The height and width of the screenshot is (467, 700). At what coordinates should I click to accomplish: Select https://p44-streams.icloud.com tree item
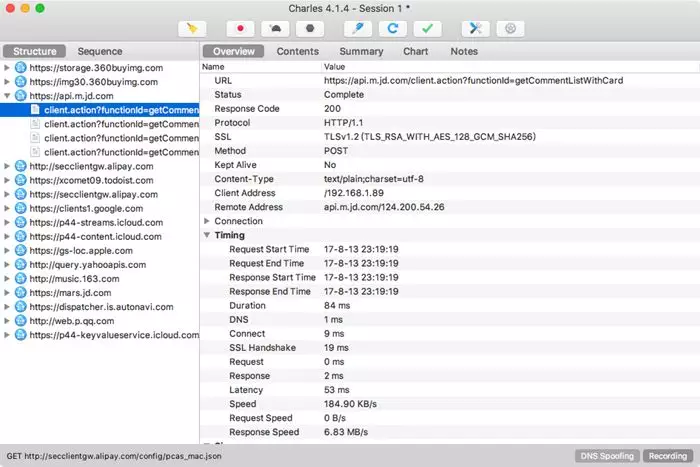(x=96, y=222)
